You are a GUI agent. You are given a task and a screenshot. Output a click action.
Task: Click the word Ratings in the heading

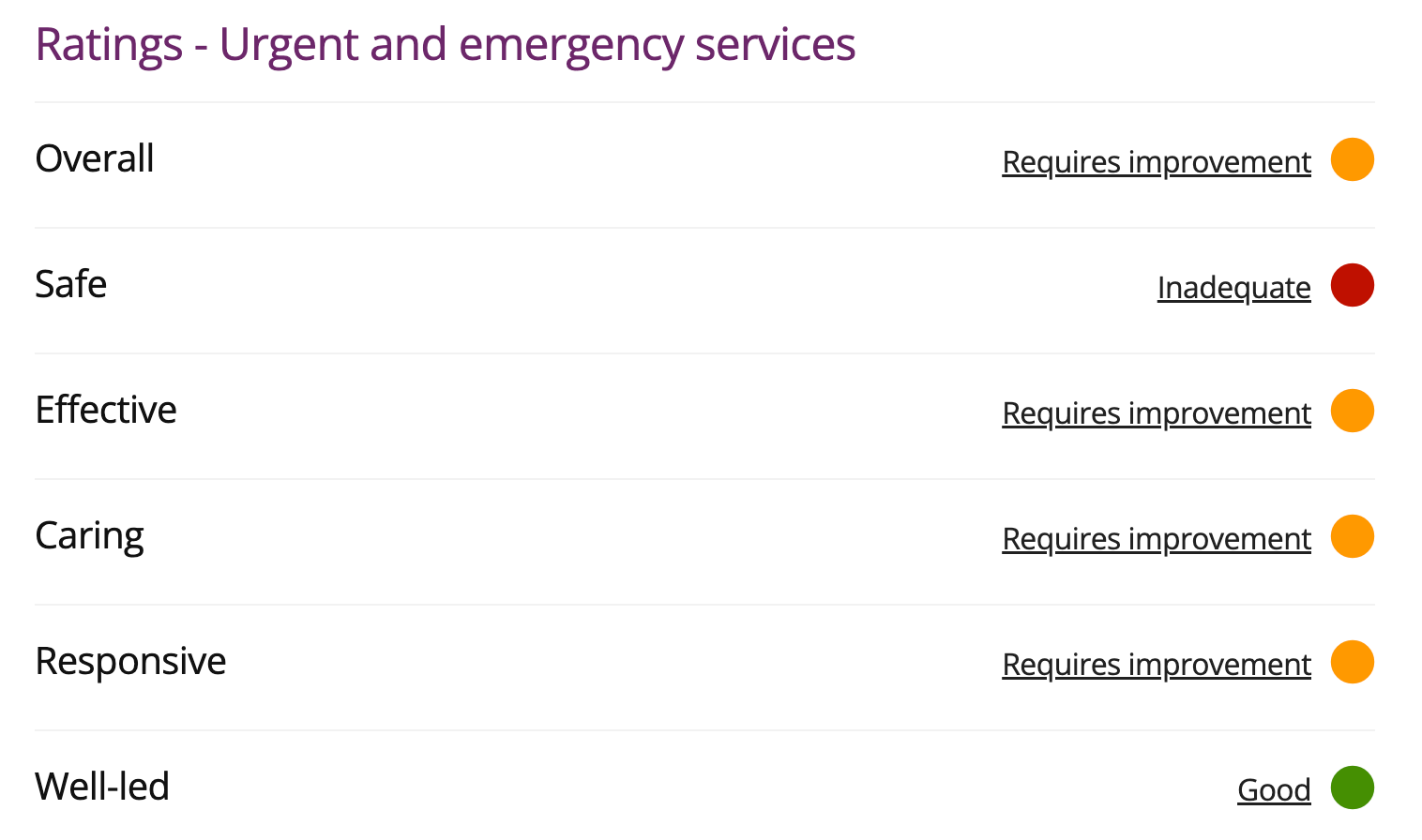click(109, 45)
